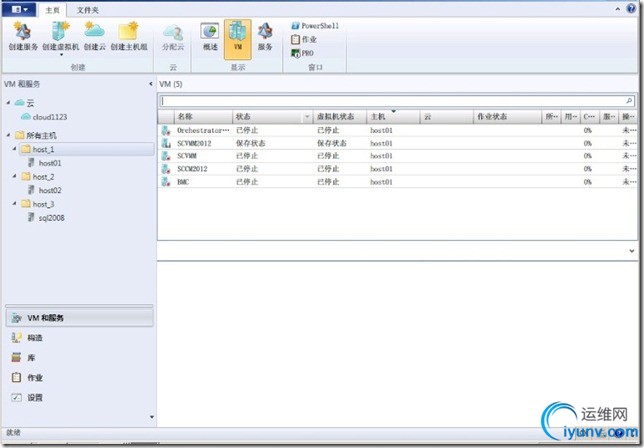Sort by the 状态 column header
The height and width of the screenshot is (448, 644).
click(268, 117)
